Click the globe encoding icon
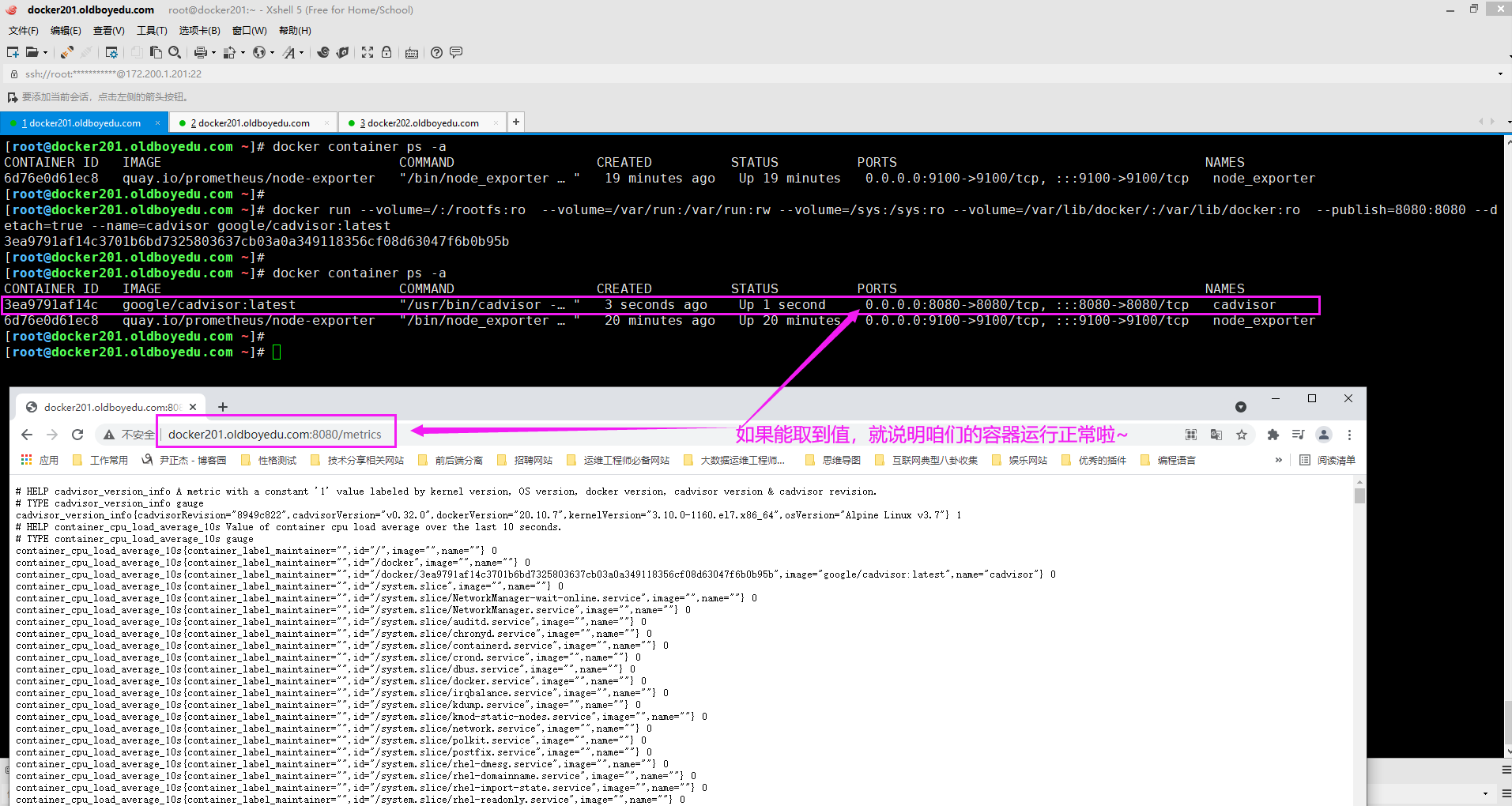The height and width of the screenshot is (806, 1512). [x=258, y=52]
